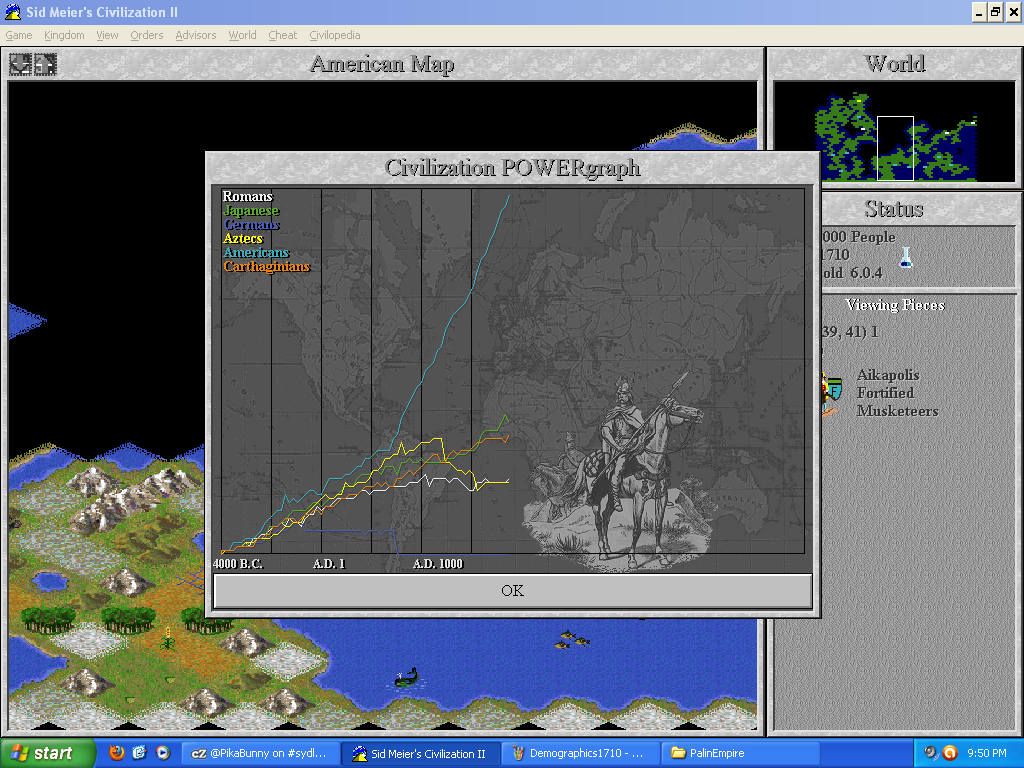1024x768 pixels.
Task: Click the 4000 B.C. axis label
Action: (x=238, y=564)
